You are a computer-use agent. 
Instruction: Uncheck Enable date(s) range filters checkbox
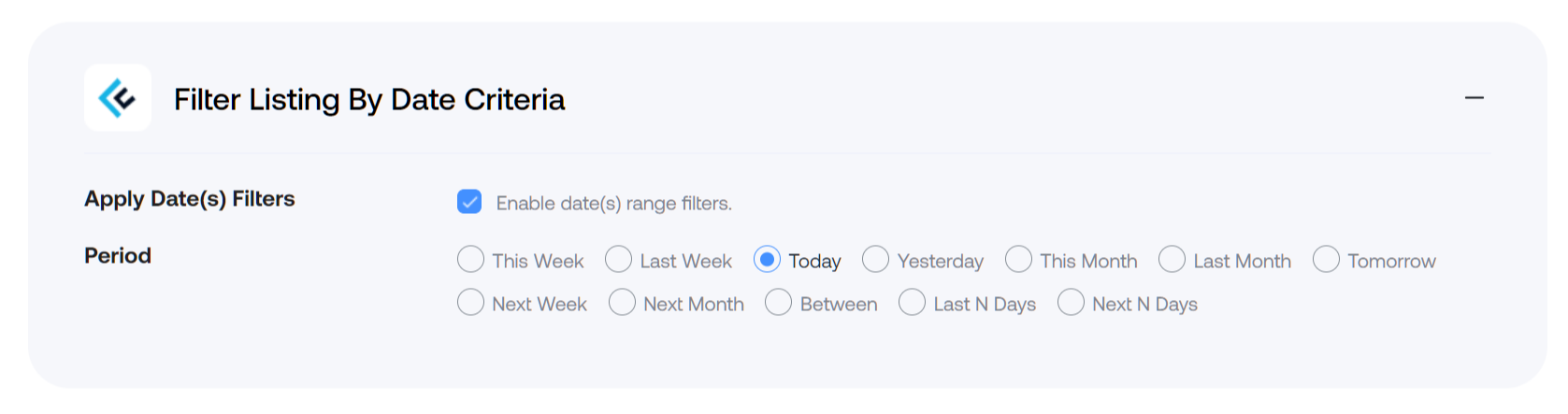coord(469,202)
